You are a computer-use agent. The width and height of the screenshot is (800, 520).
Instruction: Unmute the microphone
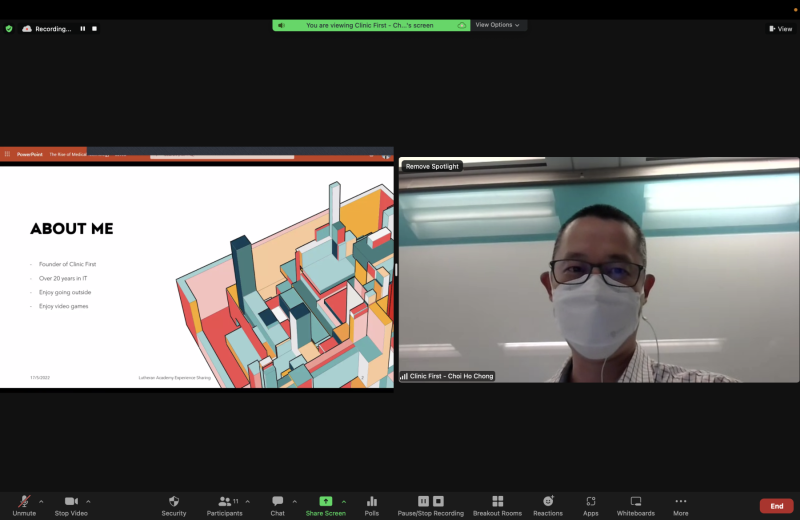24,506
